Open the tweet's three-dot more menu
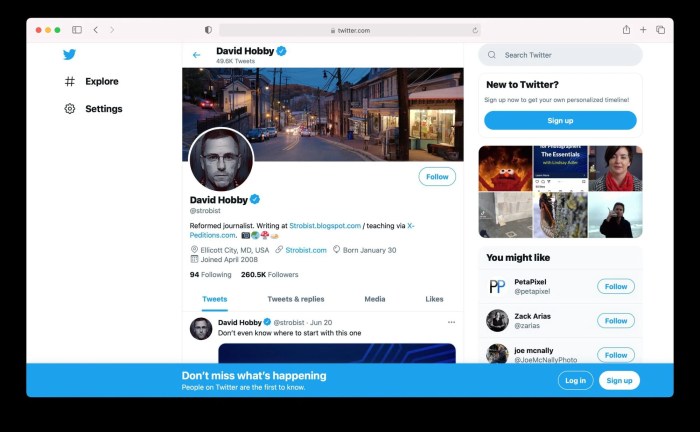This screenshot has width=700, height=432. tap(451, 322)
